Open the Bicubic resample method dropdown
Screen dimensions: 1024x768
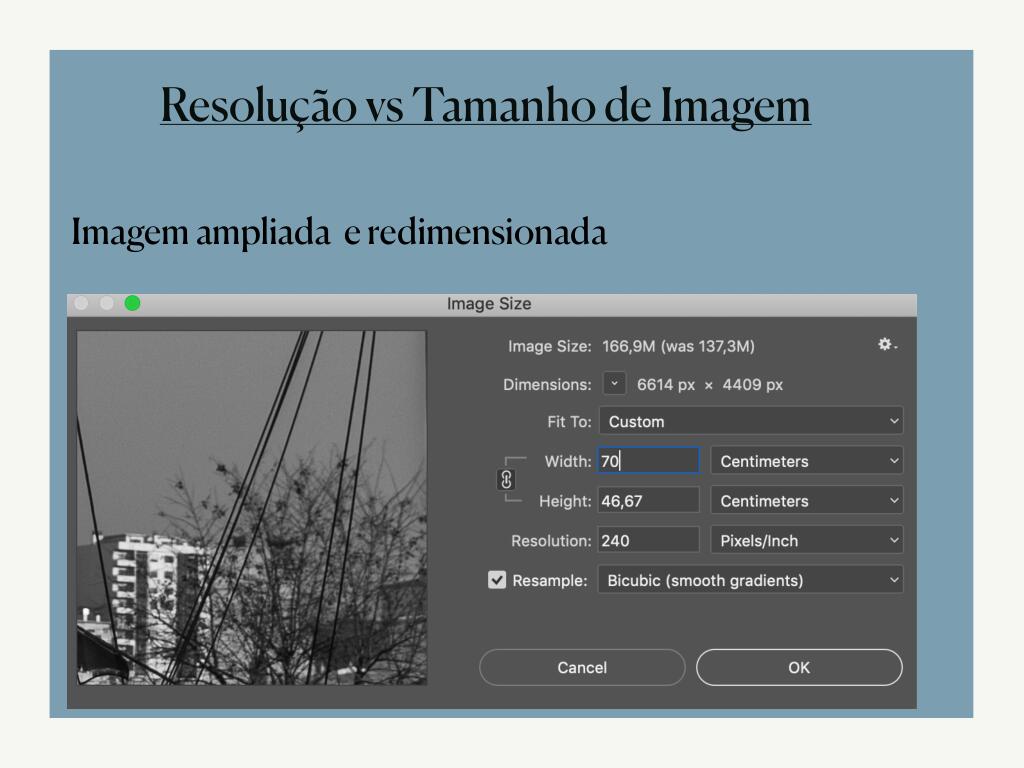(x=750, y=580)
